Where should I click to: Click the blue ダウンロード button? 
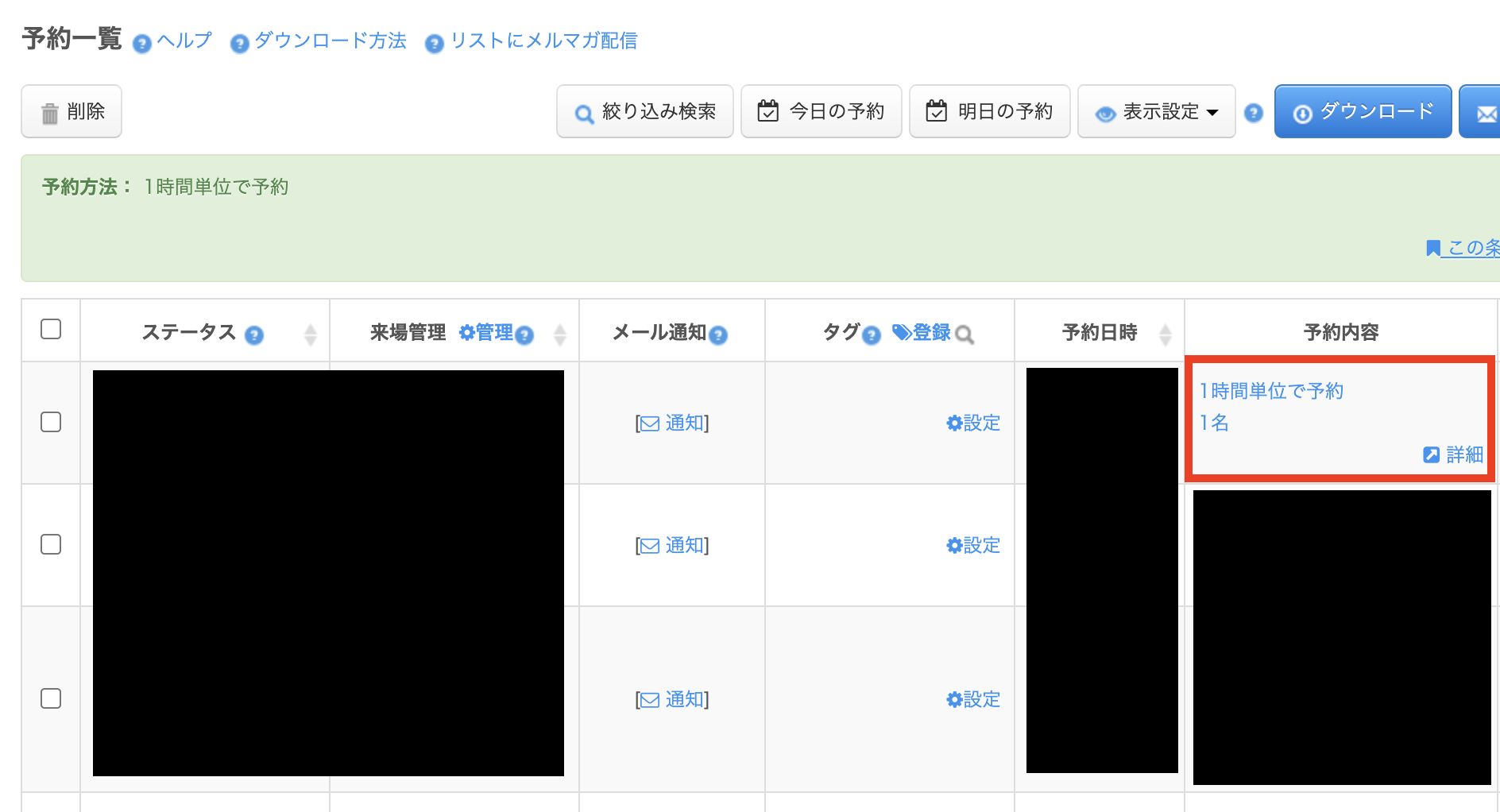coord(1363,112)
